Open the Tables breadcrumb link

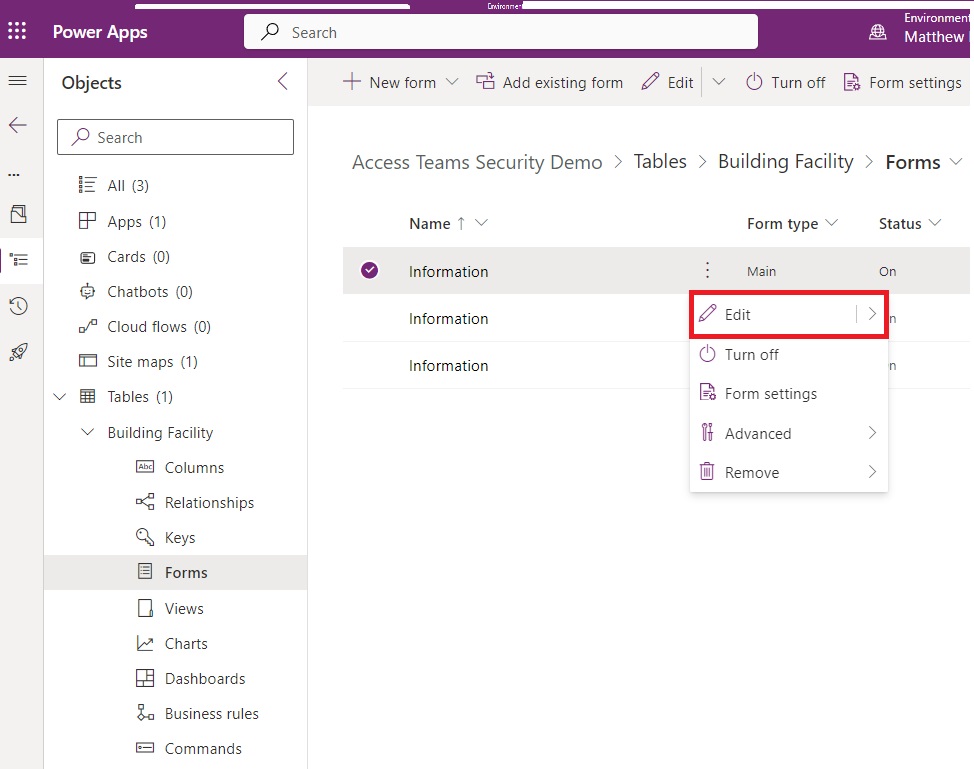click(x=660, y=162)
